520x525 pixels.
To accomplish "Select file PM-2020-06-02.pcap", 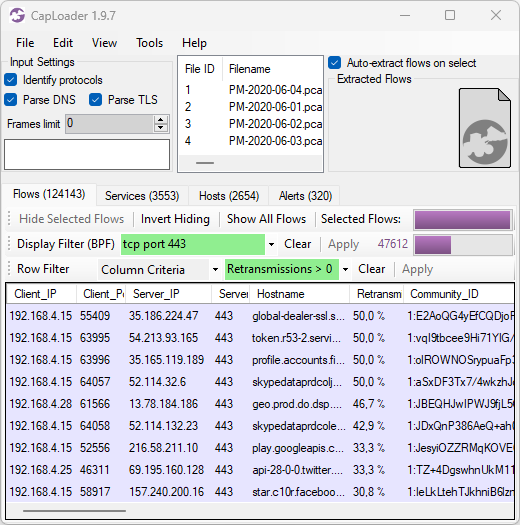I will 250,124.
